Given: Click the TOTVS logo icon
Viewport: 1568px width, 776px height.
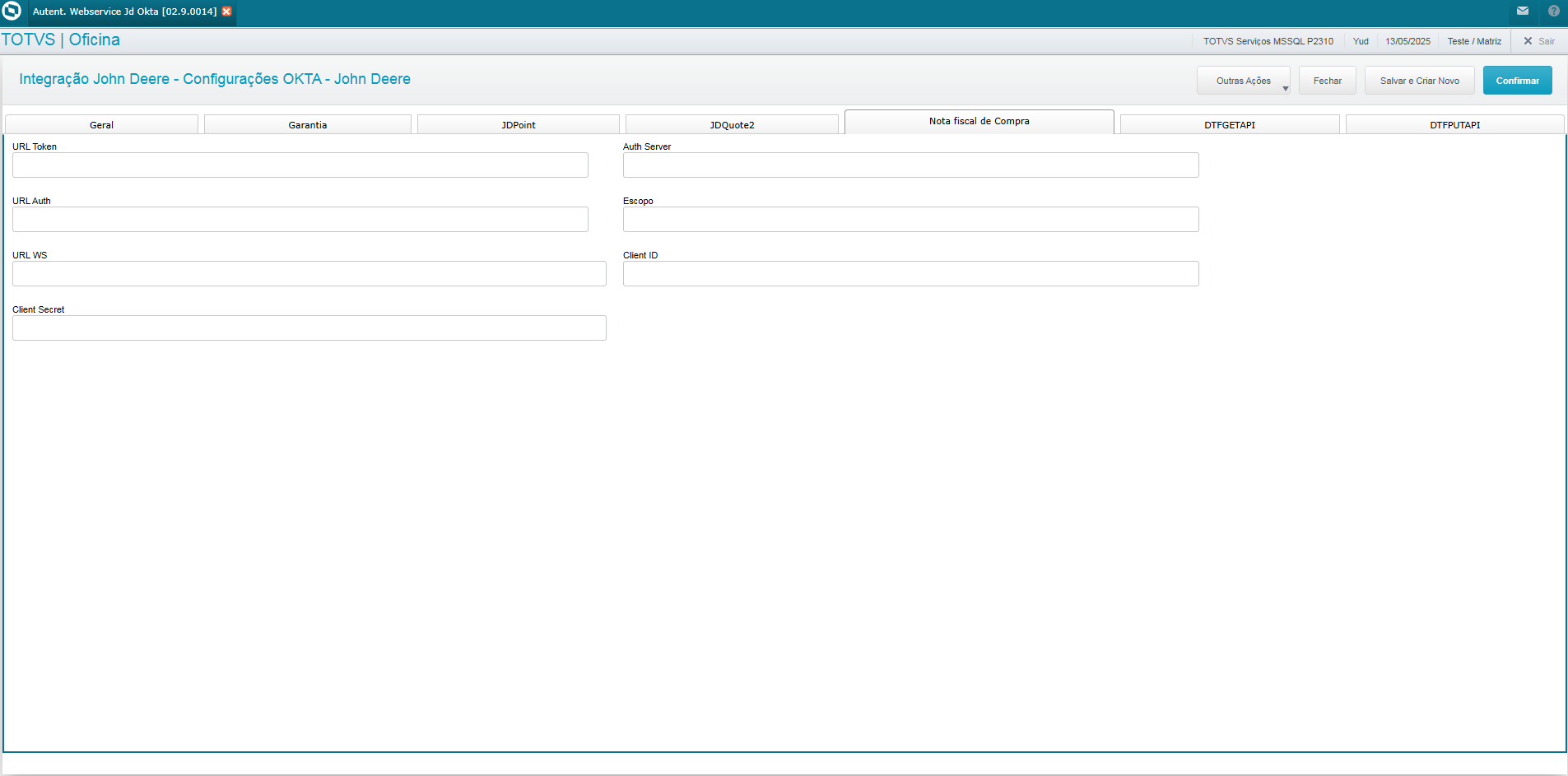Looking at the screenshot, I should click(x=12, y=12).
